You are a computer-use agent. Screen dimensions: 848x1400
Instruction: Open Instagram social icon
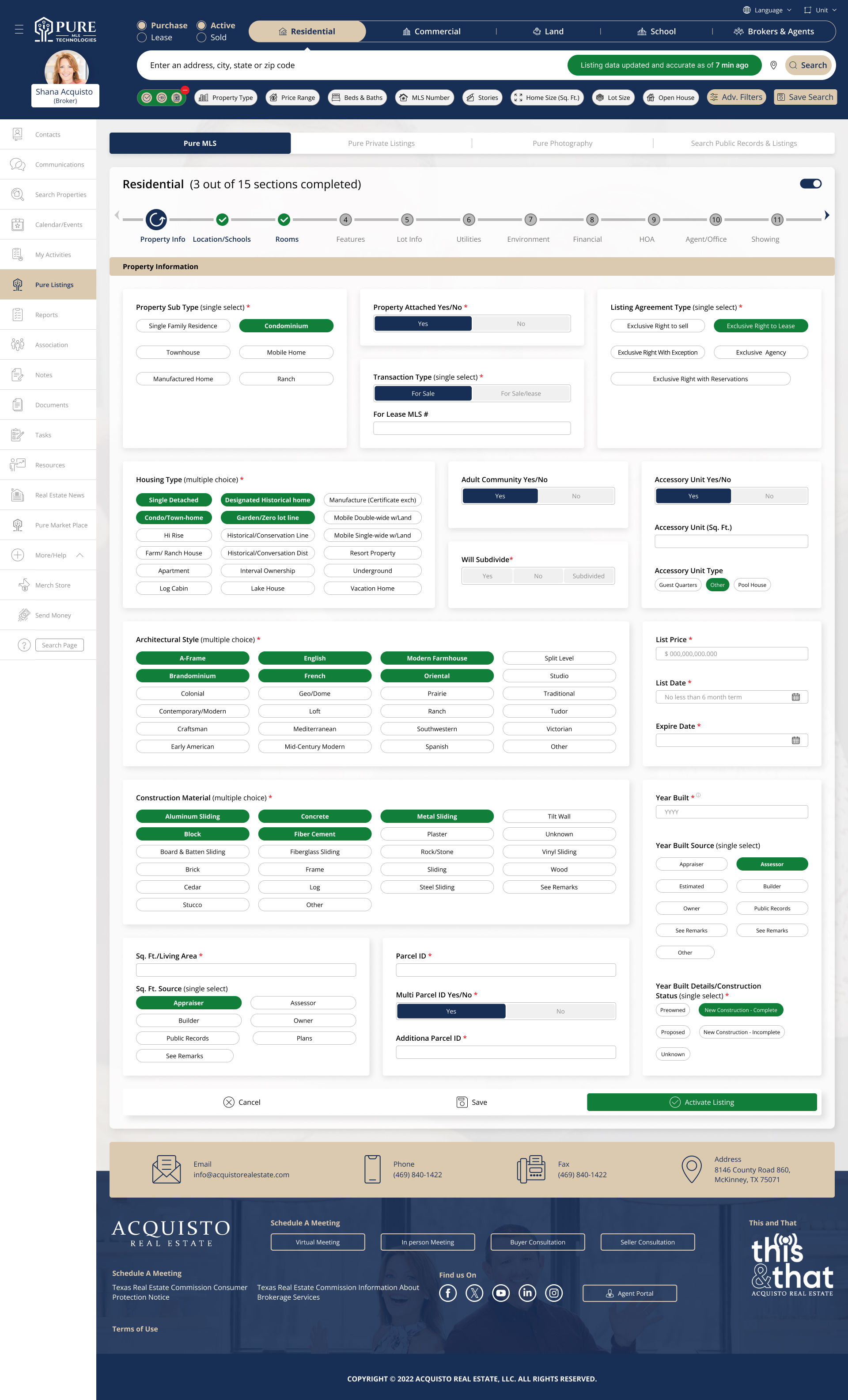554,1293
